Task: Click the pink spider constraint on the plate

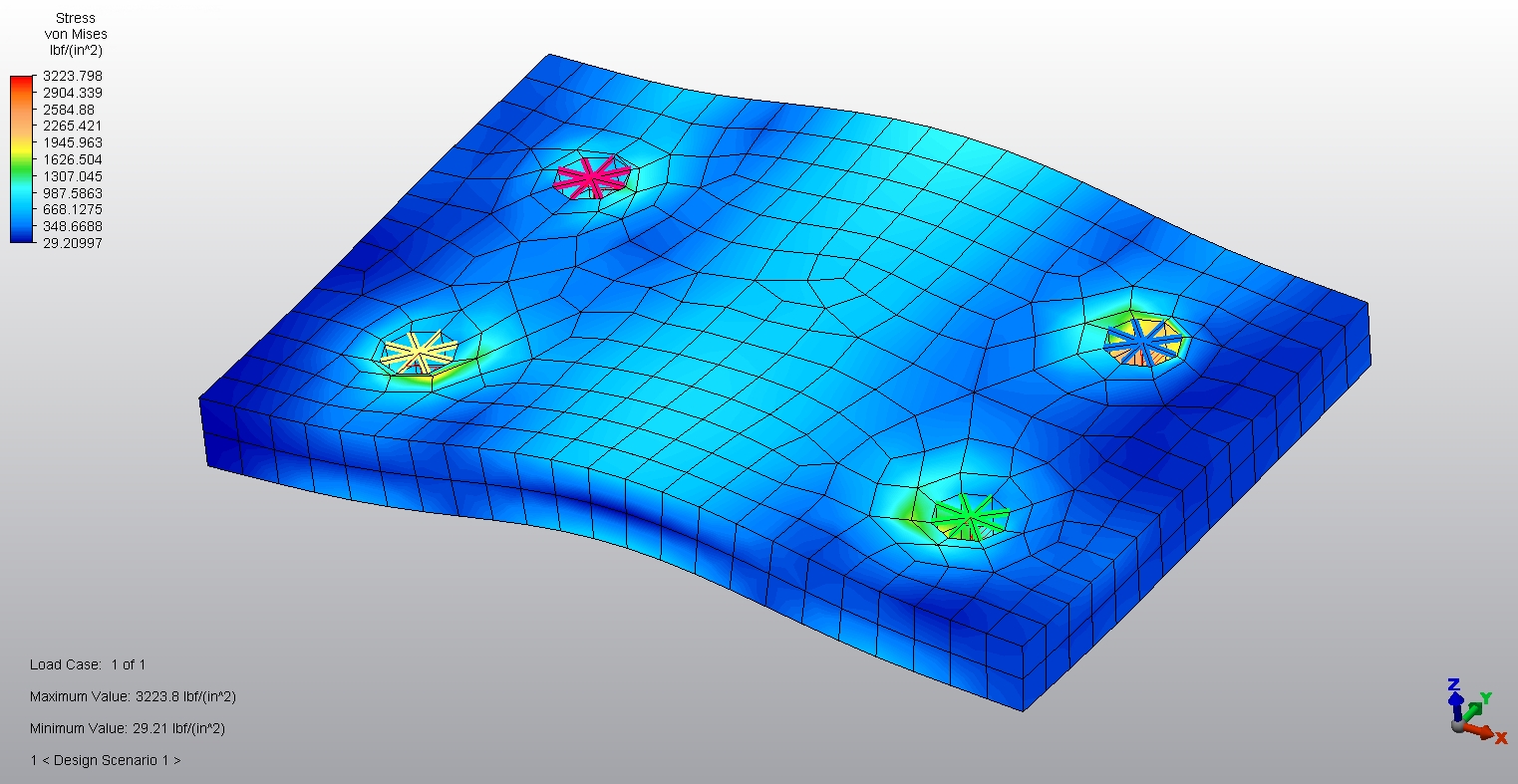Action: (x=592, y=178)
